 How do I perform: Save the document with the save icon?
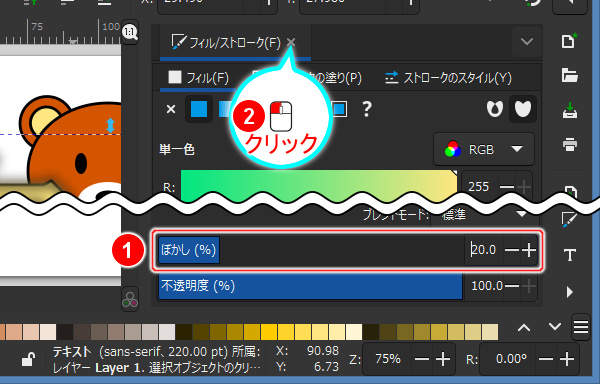pos(570,110)
